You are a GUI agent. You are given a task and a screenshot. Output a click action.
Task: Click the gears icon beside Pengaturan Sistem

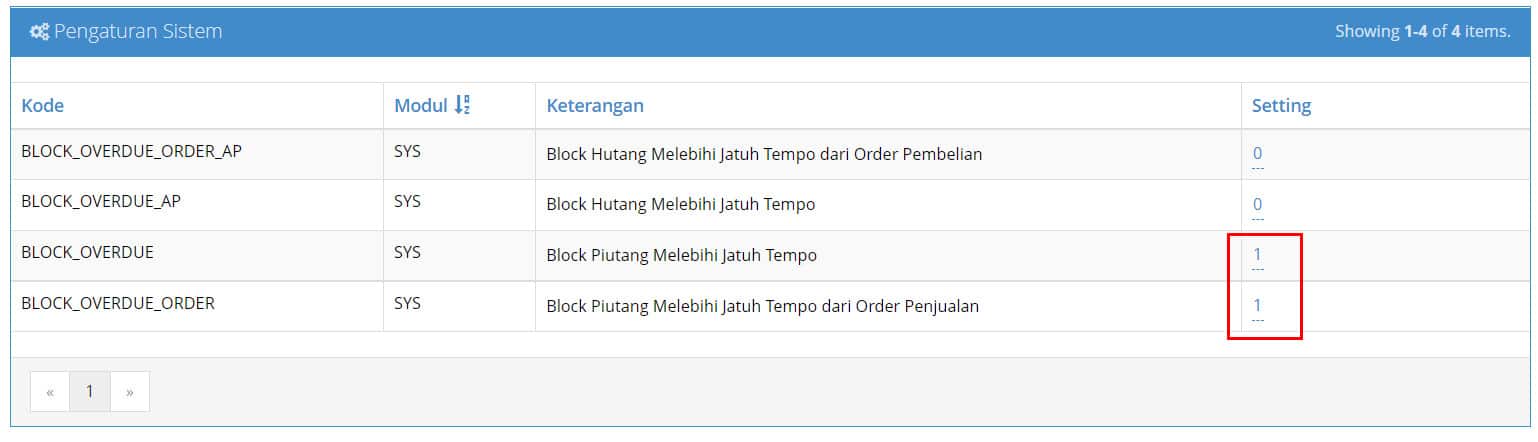click(39, 32)
